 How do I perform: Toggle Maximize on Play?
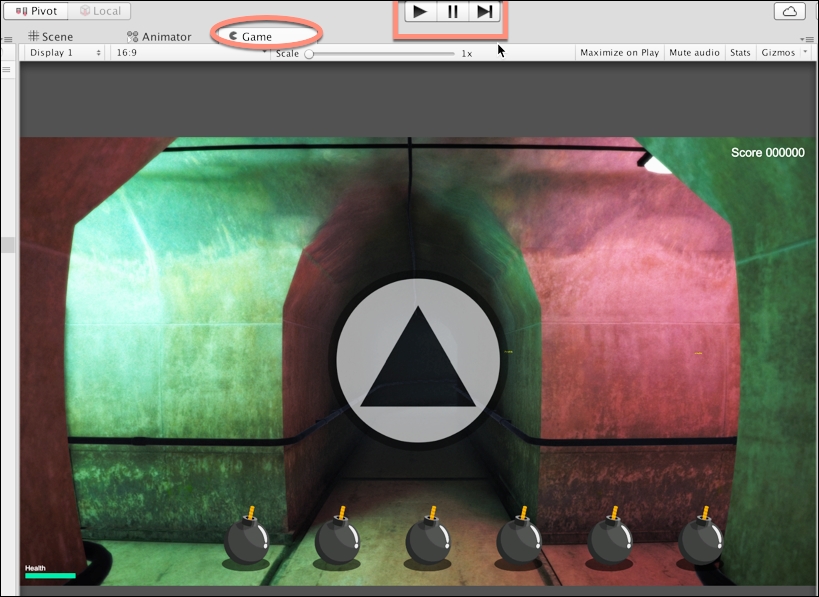[619, 53]
